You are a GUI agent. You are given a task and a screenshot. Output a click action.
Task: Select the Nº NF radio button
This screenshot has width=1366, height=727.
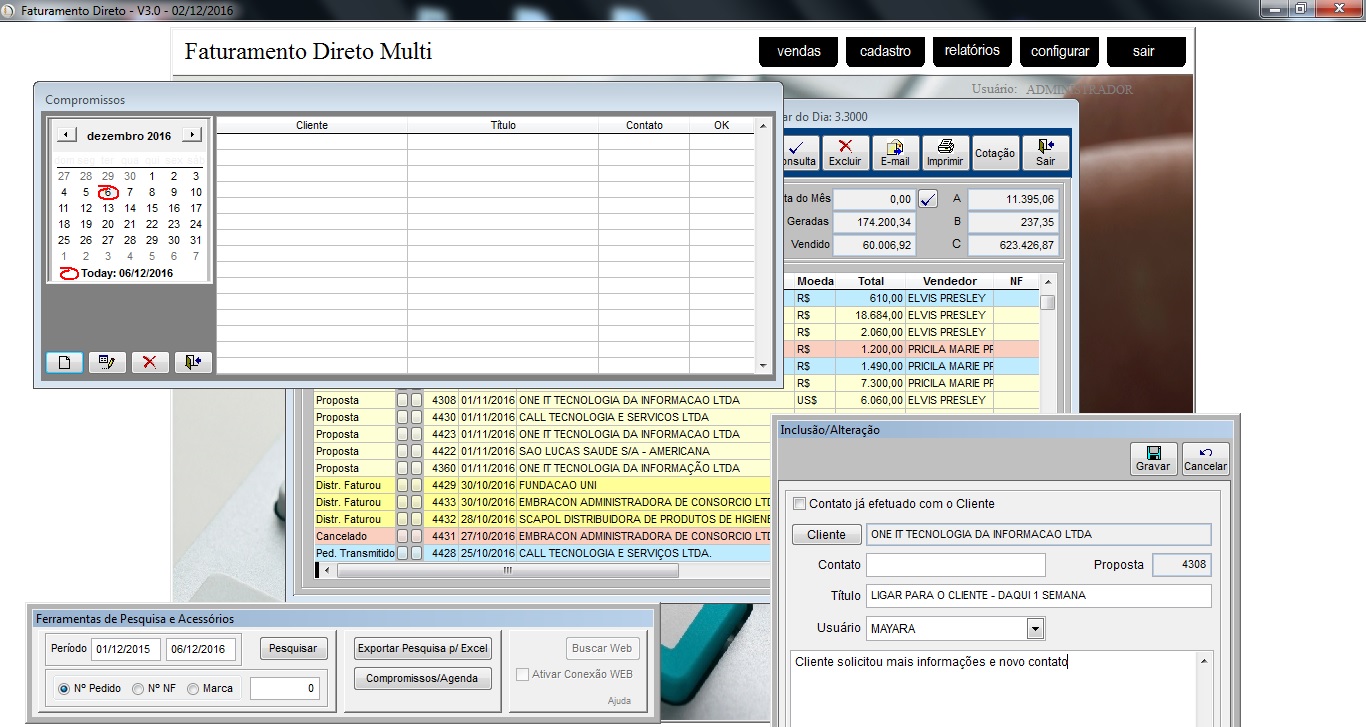[x=139, y=688]
